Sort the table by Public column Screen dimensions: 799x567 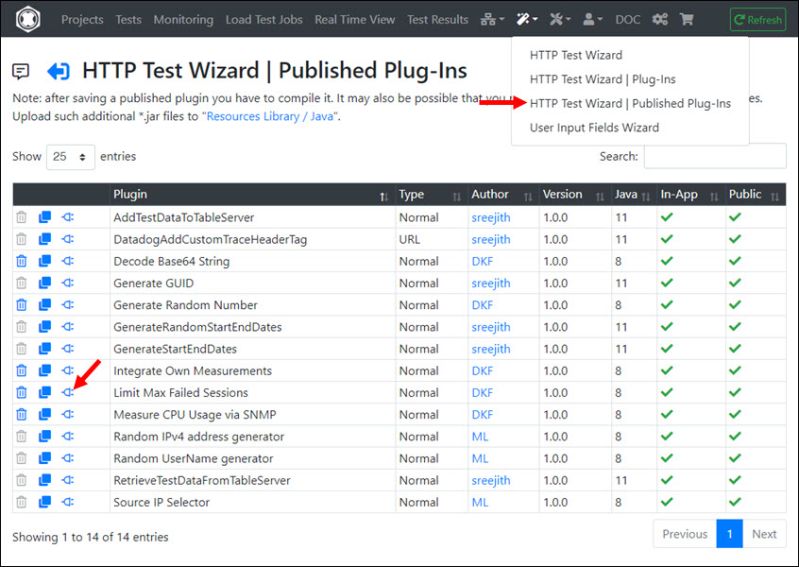pos(755,195)
